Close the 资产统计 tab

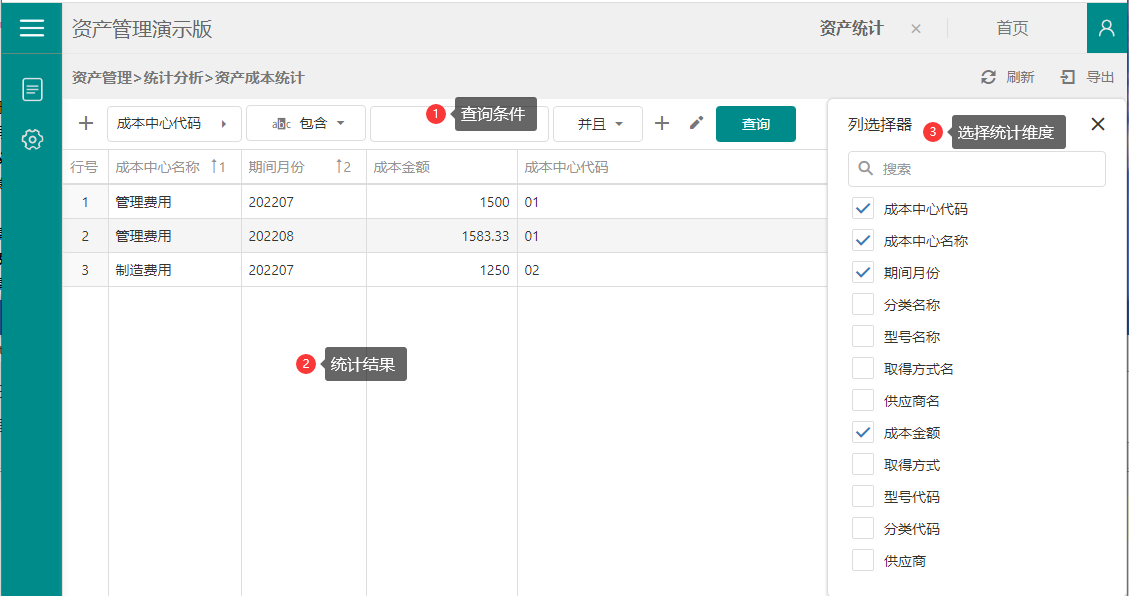(x=916, y=29)
